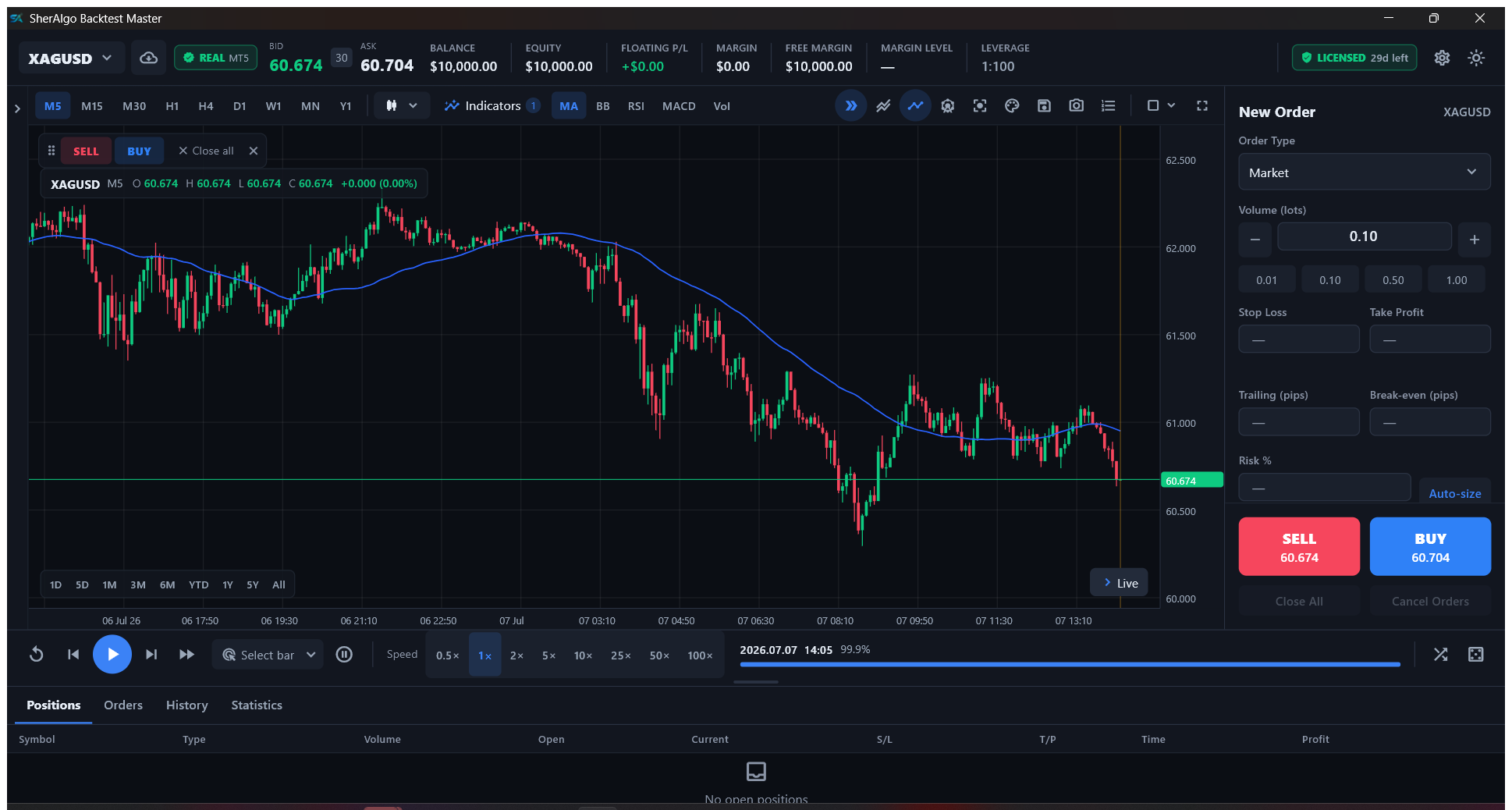Set playback speed to 10×

coord(583,655)
